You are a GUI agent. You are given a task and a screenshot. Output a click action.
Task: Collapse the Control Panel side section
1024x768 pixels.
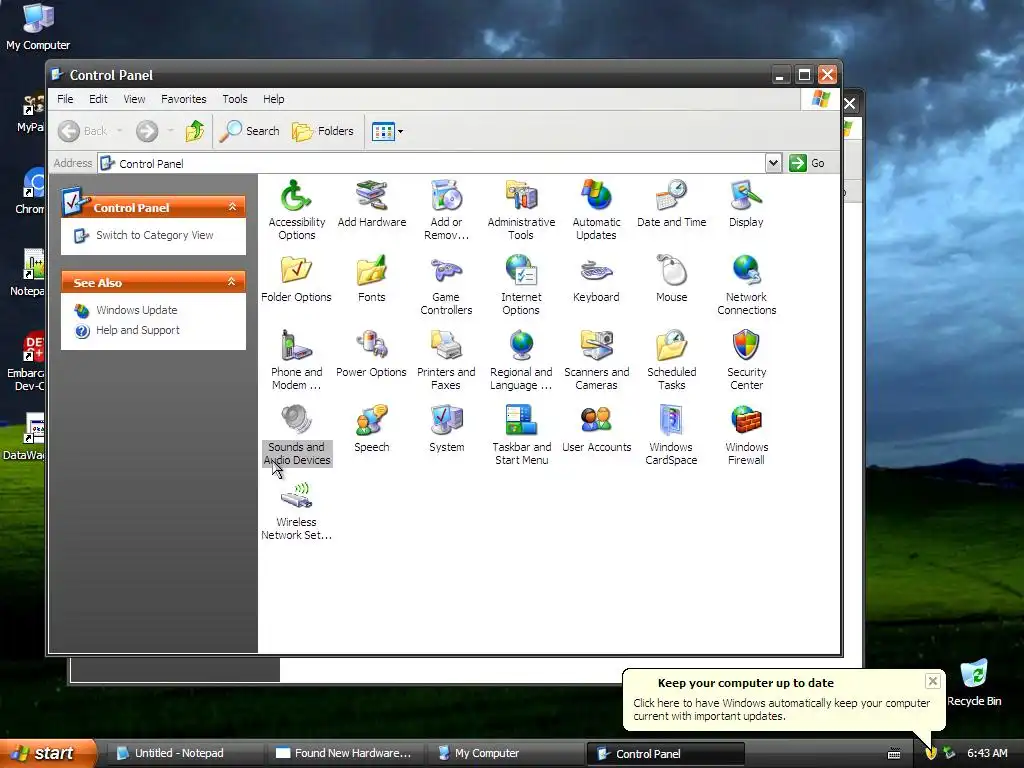[x=232, y=207]
